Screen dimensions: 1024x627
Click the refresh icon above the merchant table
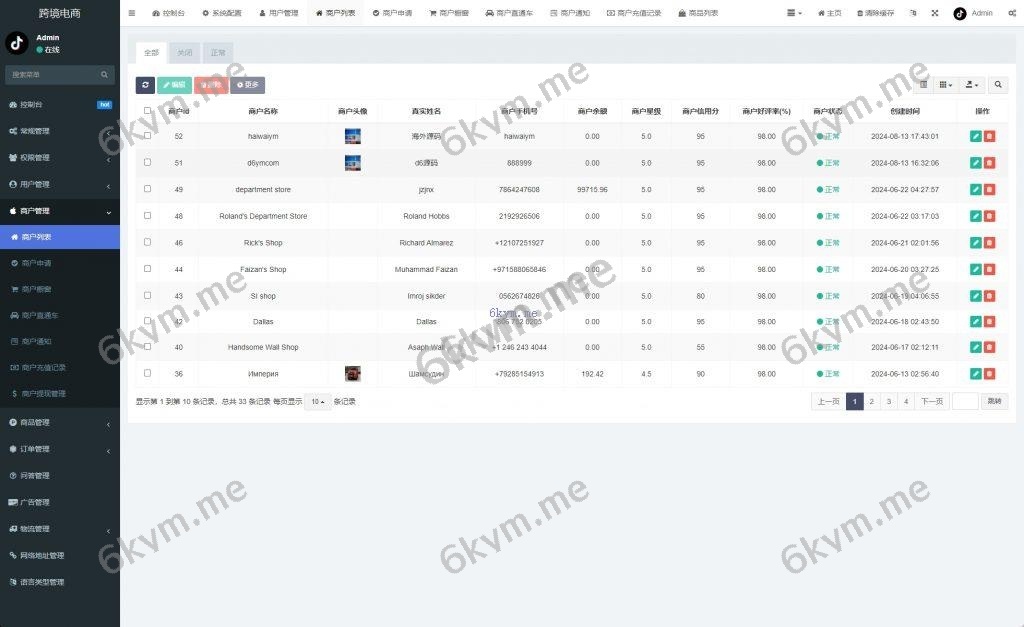pyautogui.click(x=146, y=84)
